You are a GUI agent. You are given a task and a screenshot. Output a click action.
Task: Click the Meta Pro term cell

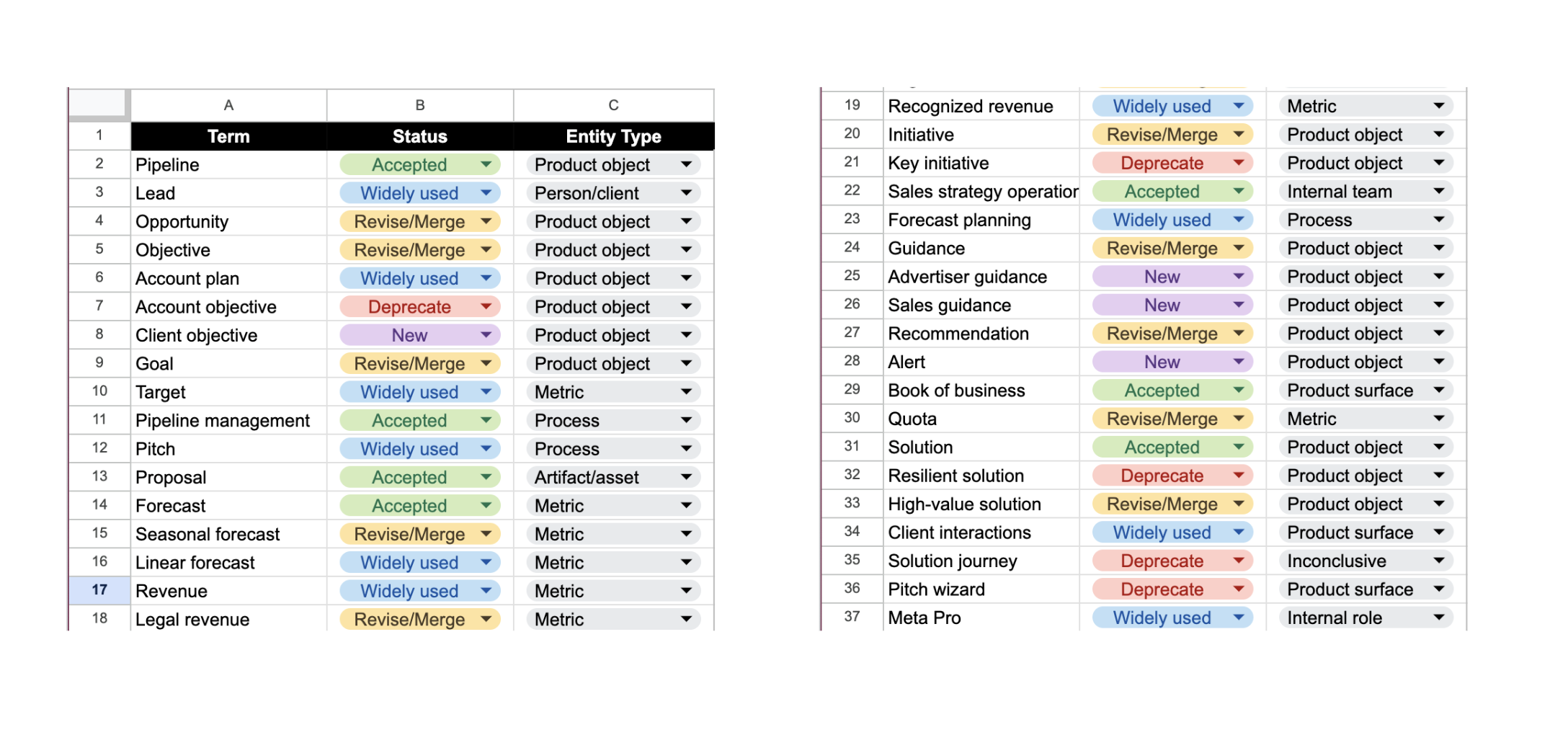click(x=981, y=618)
